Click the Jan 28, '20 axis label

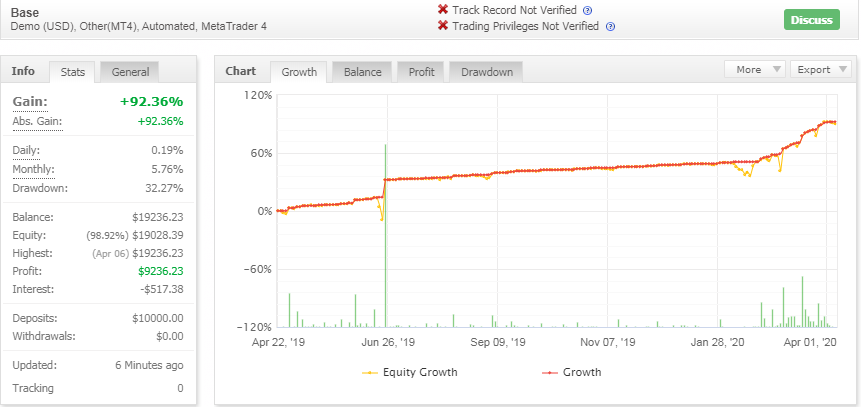718,342
